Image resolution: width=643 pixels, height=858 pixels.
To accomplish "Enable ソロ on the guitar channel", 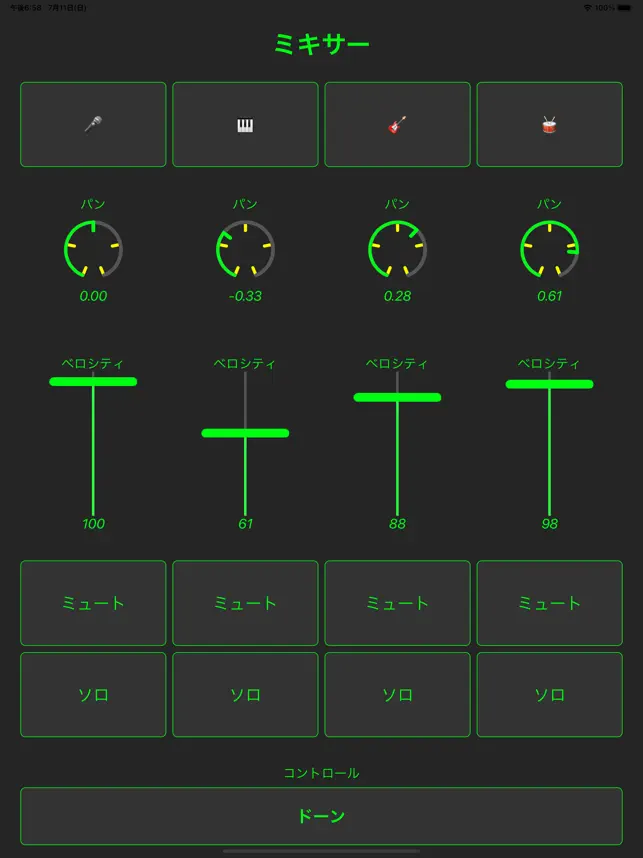I will tap(397, 694).
